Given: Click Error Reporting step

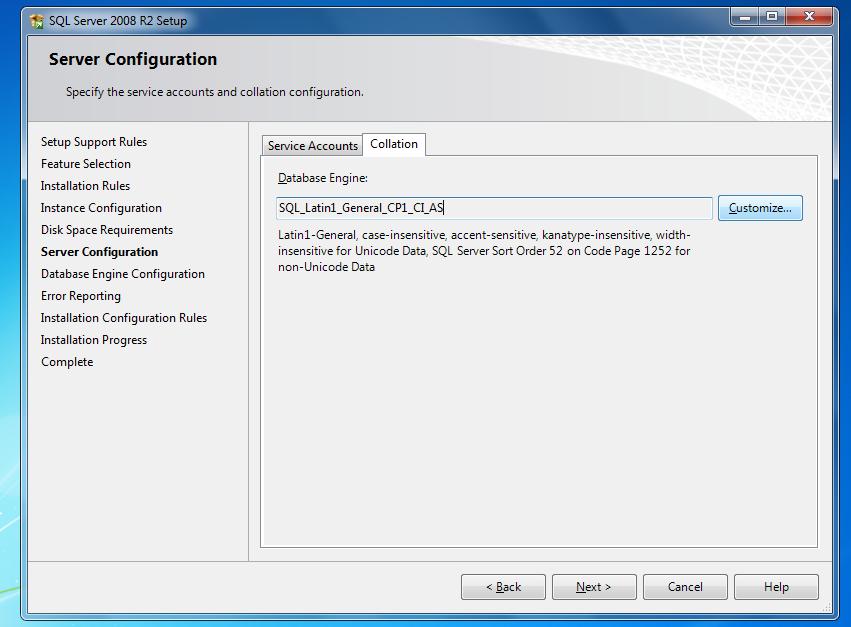Looking at the screenshot, I should 81,296.
